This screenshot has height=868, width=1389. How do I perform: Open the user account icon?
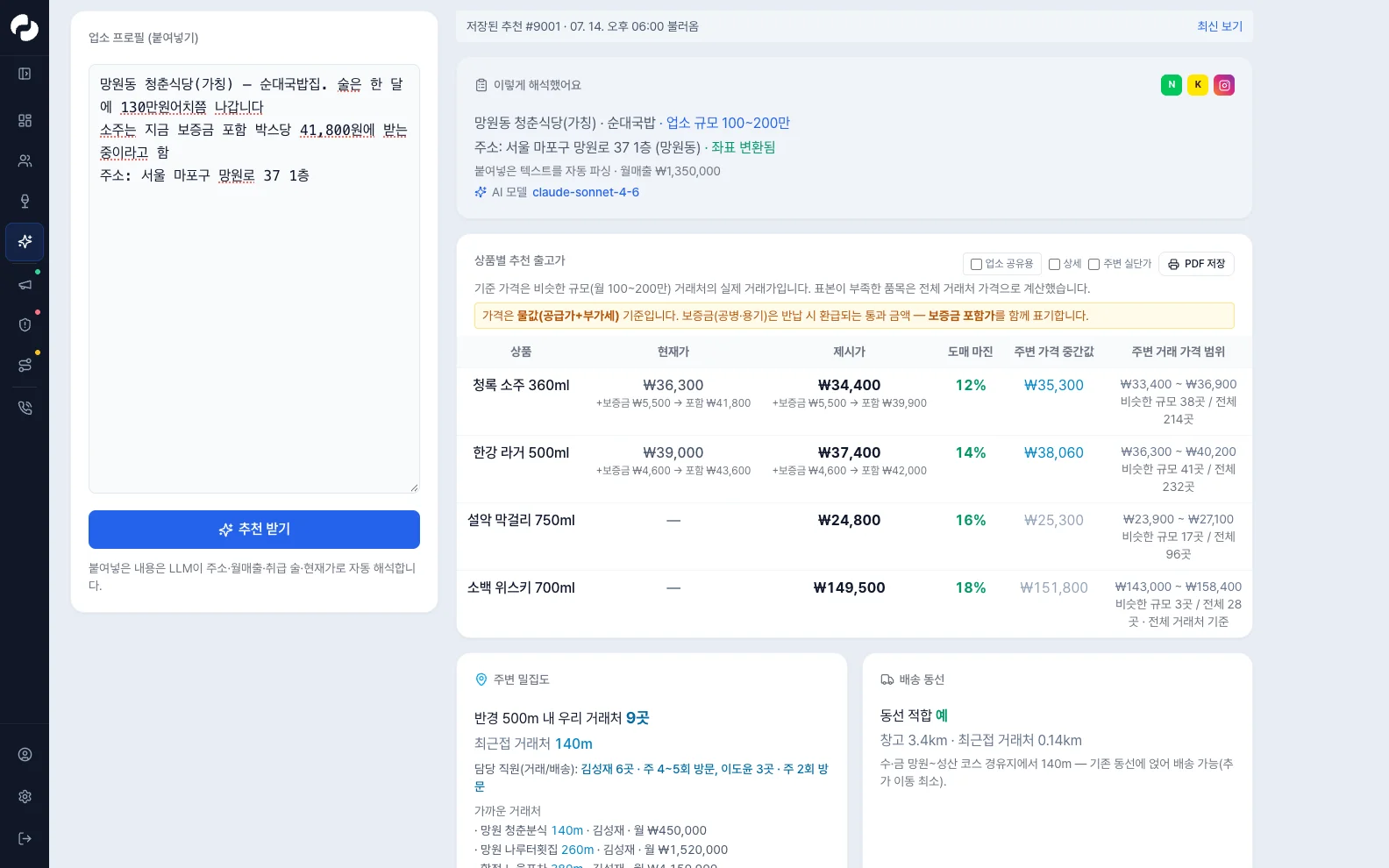coord(25,754)
